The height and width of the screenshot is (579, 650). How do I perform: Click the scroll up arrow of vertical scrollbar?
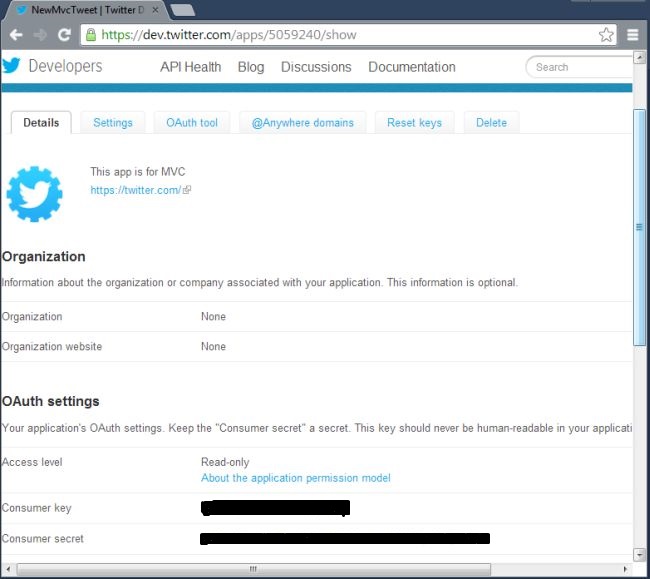coord(640,57)
